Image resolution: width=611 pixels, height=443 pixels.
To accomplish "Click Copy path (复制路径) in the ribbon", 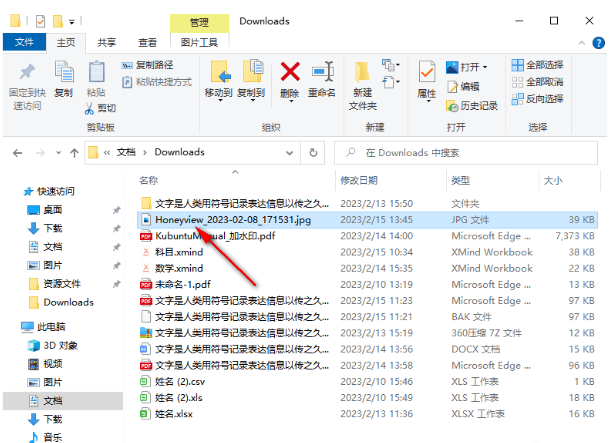I will (155, 65).
